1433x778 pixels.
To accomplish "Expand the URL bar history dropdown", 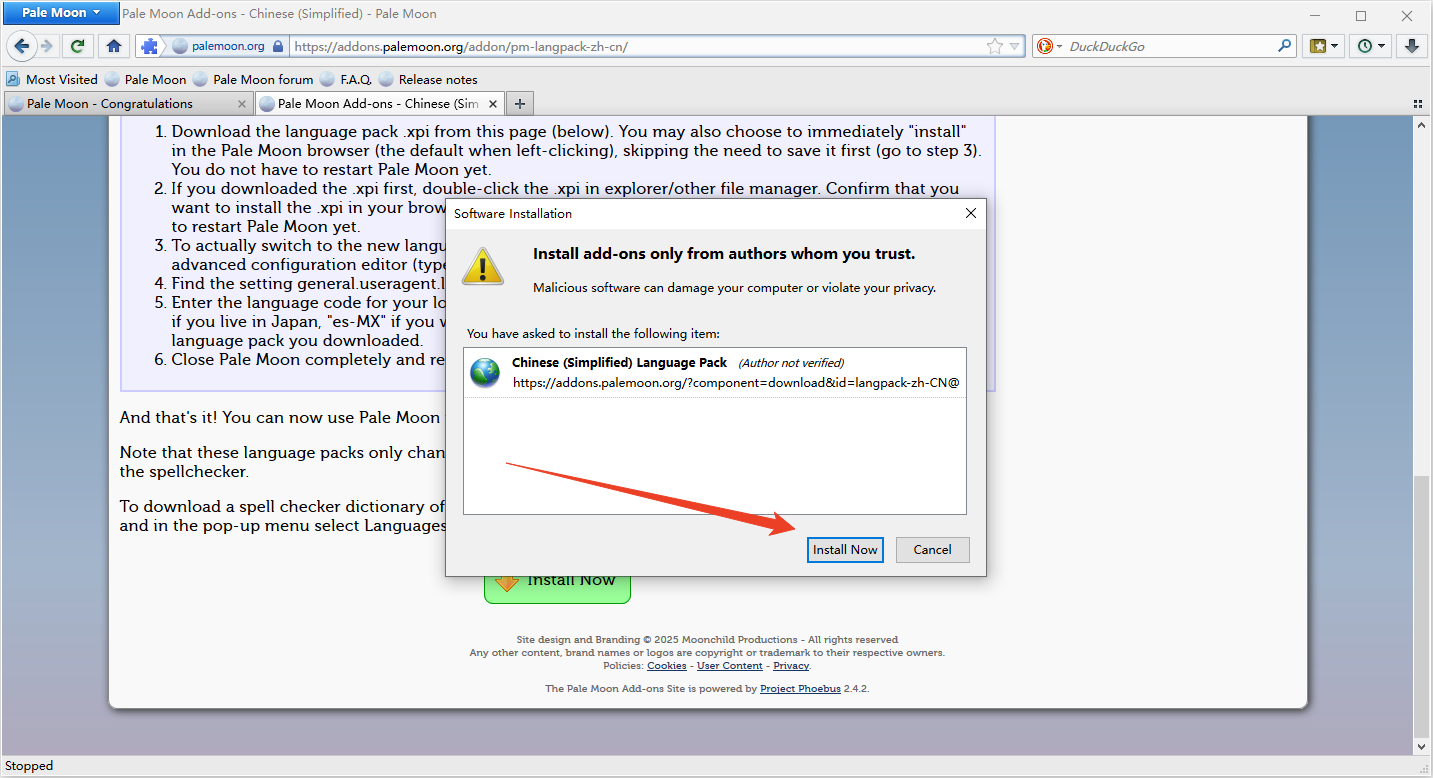I will pyautogui.click(x=1014, y=46).
